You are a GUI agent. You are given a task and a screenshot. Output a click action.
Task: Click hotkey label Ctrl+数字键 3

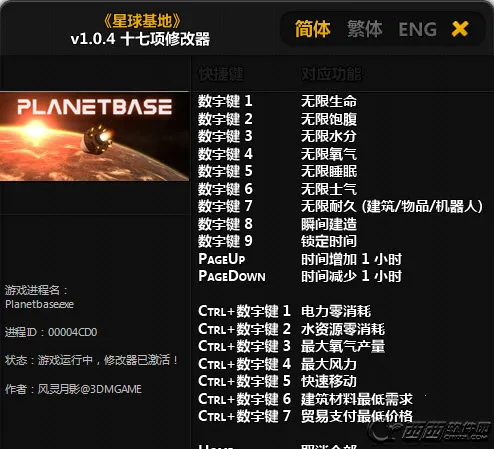[x=245, y=346]
